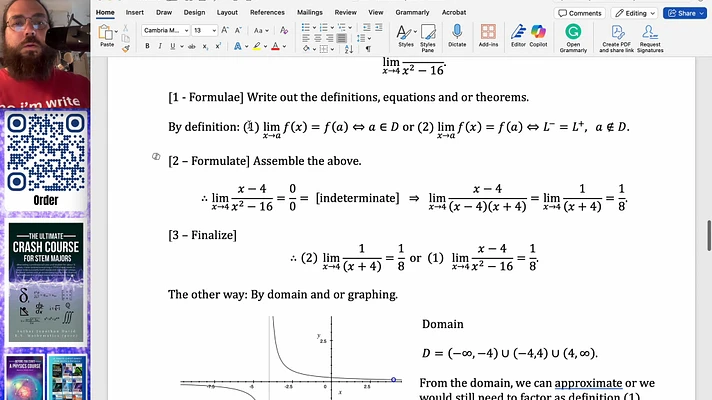This screenshot has width=712, height=400.
Task: Toggle Italic formatting
Action: point(160,46)
